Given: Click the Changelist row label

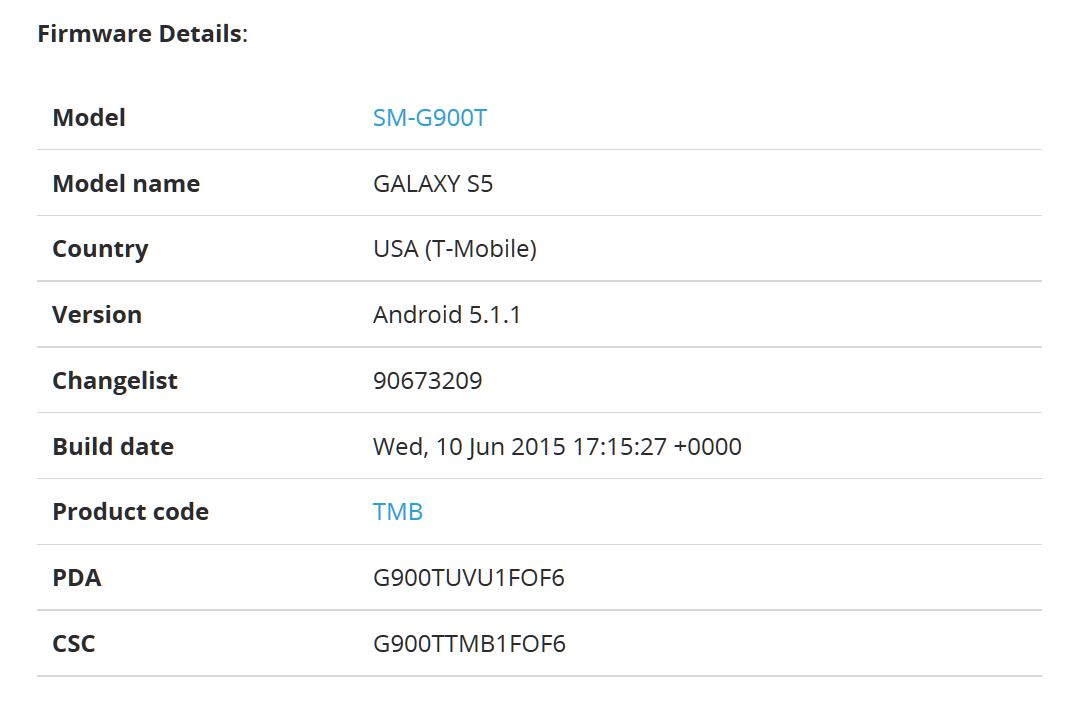Looking at the screenshot, I should (x=115, y=381).
